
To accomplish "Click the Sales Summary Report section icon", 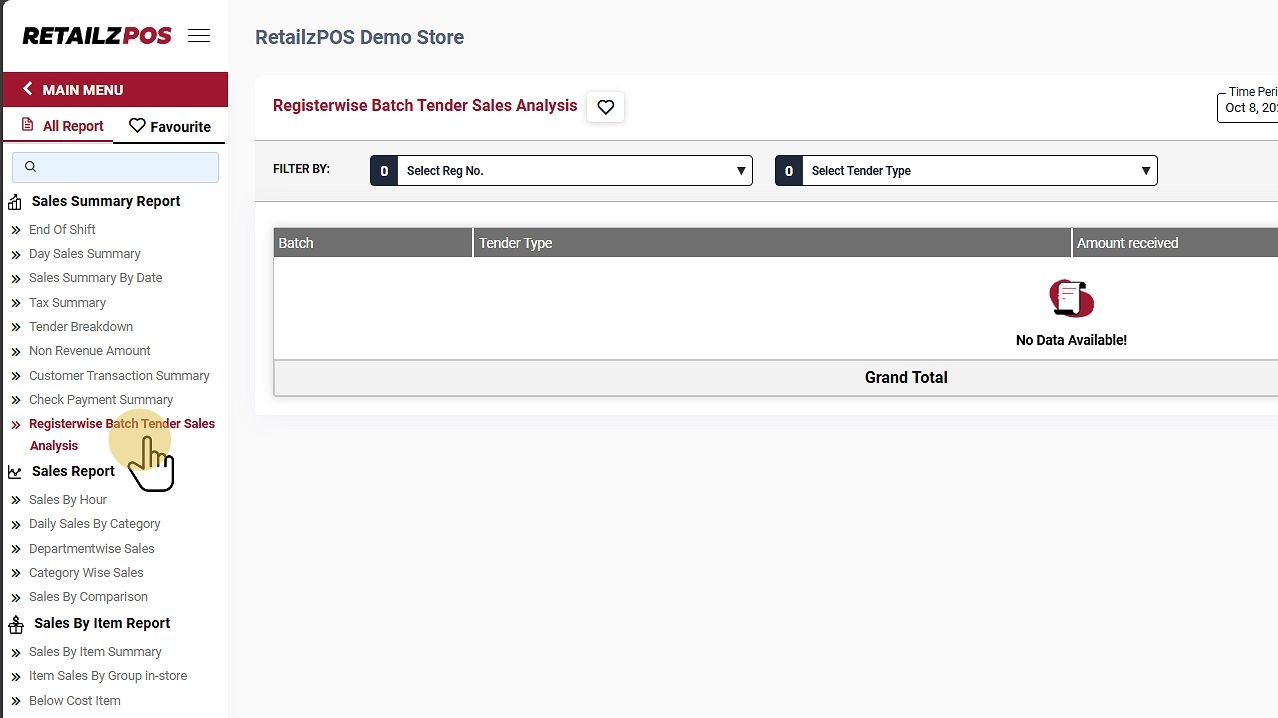I will coord(15,202).
